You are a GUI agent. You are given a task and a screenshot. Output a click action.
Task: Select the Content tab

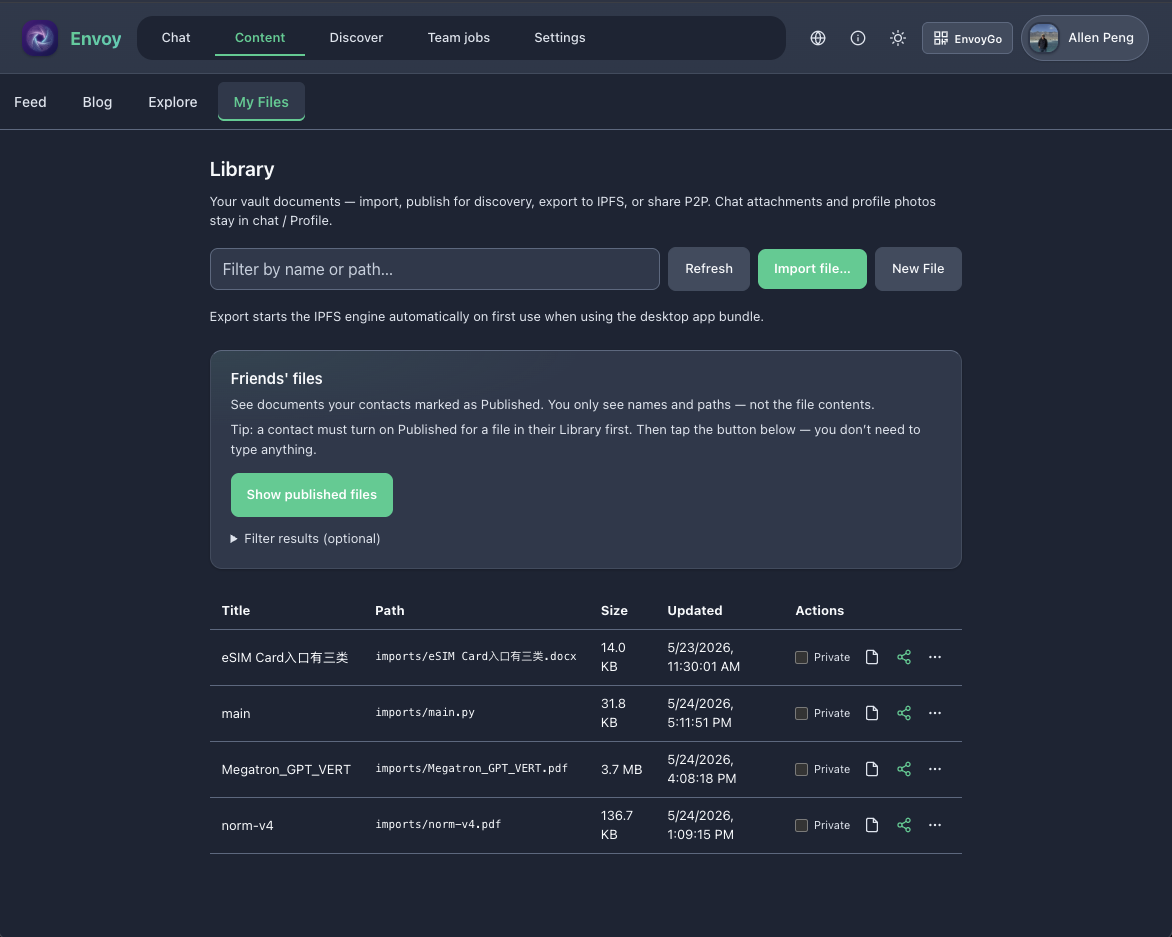click(x=259, y=38)
